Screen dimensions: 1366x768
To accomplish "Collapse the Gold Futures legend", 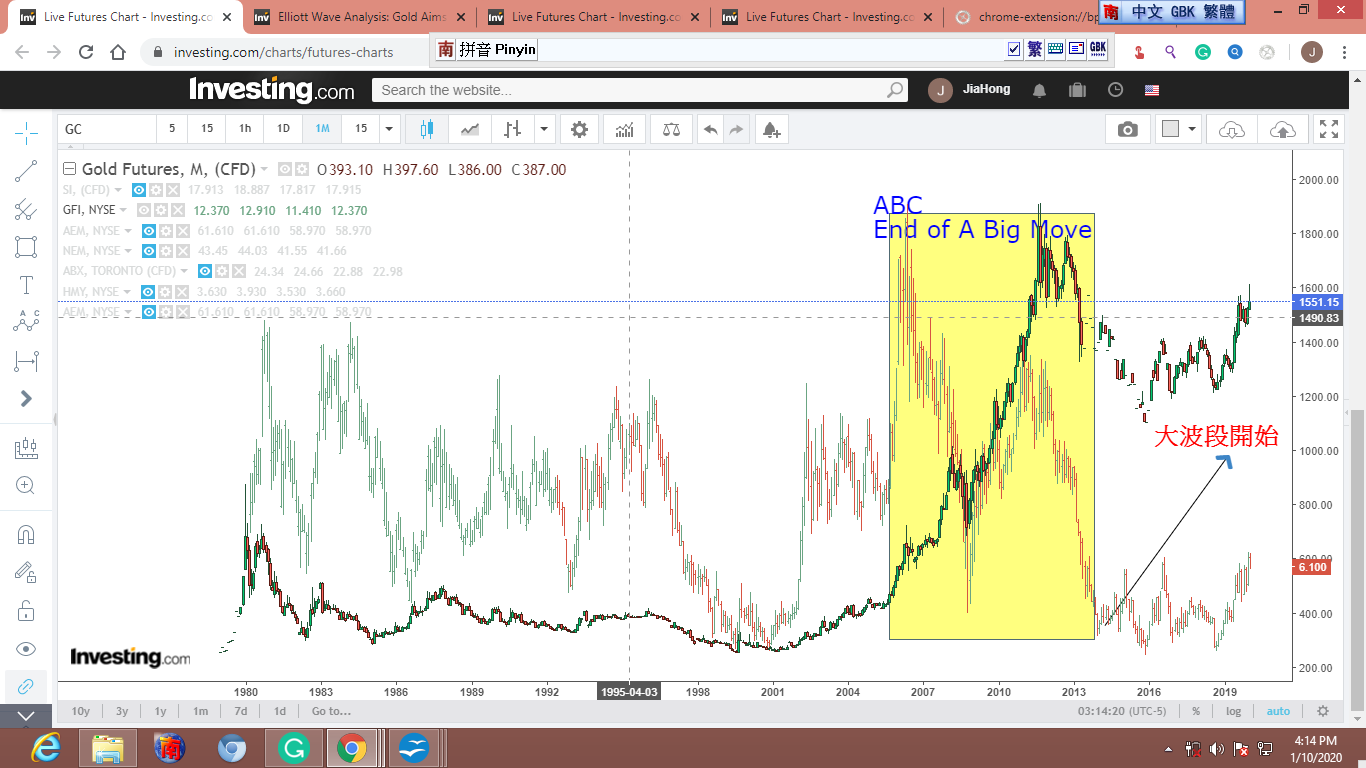I will [69, 169].
